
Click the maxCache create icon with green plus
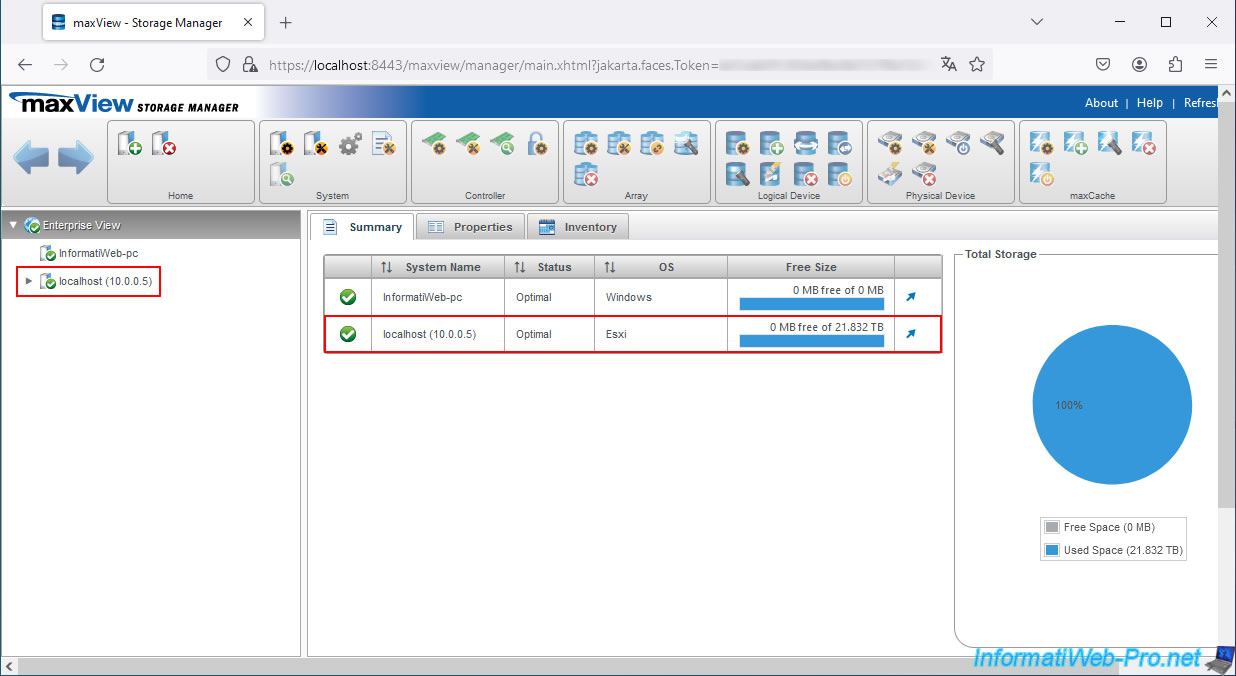1075,144
